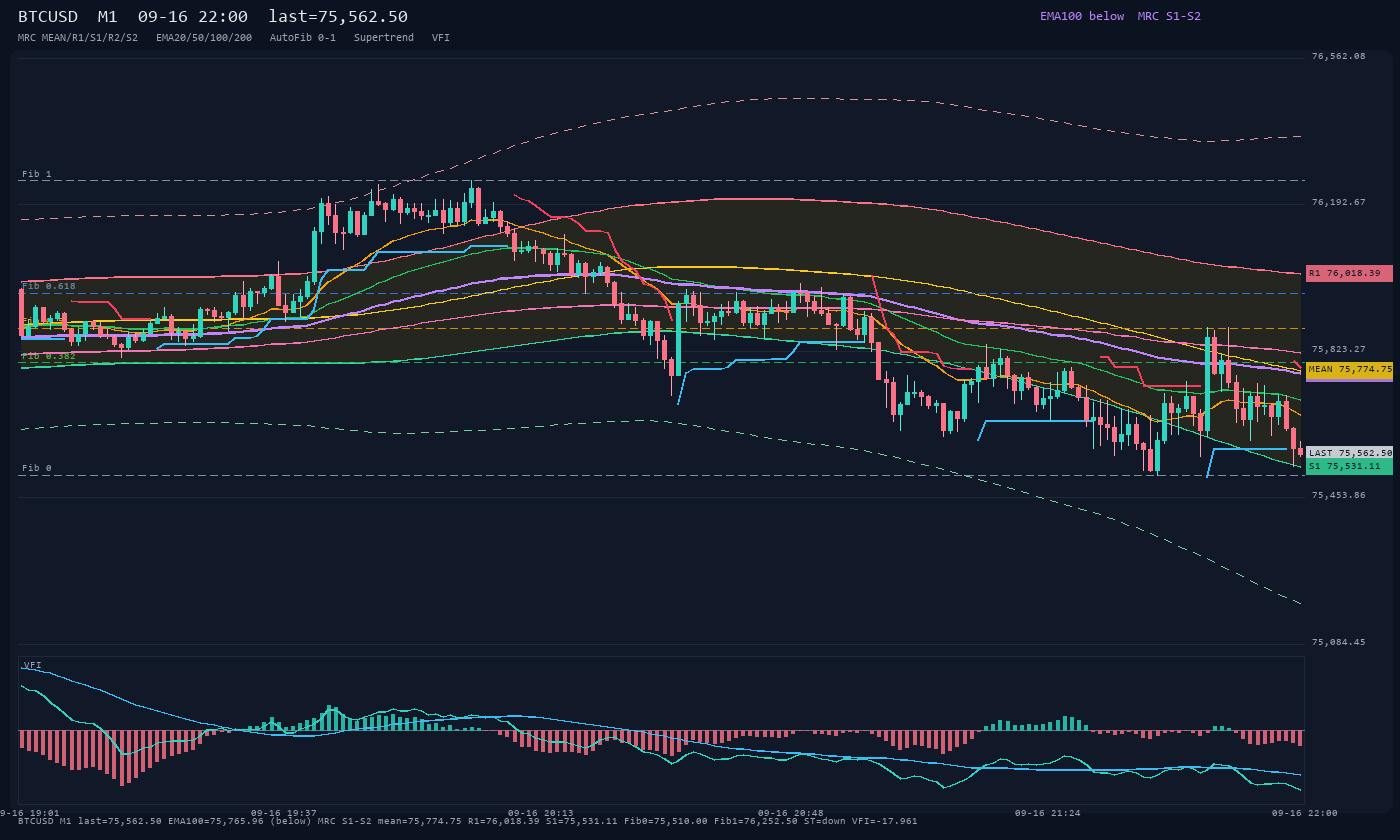Click the 76,562.08 price axis label
This screenshot has height=840, width=1400.
click(x=1338, y=56)
